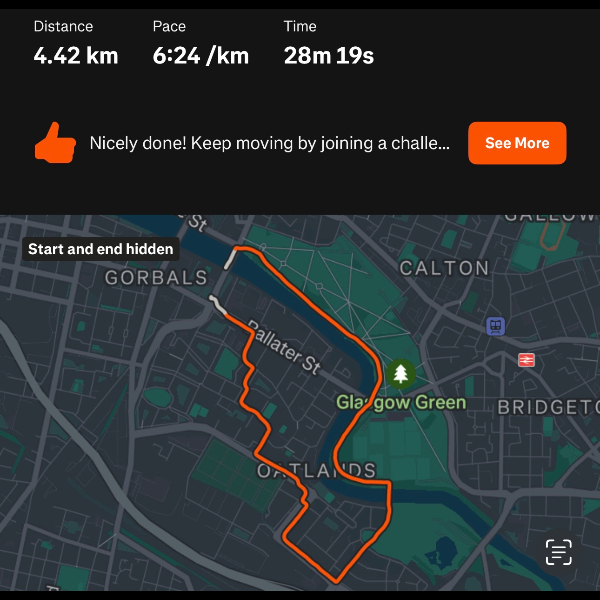The height and width of the screenshot is (600, 600).
Task: Click the Gorbals label on the map
Action: point(156,277)
